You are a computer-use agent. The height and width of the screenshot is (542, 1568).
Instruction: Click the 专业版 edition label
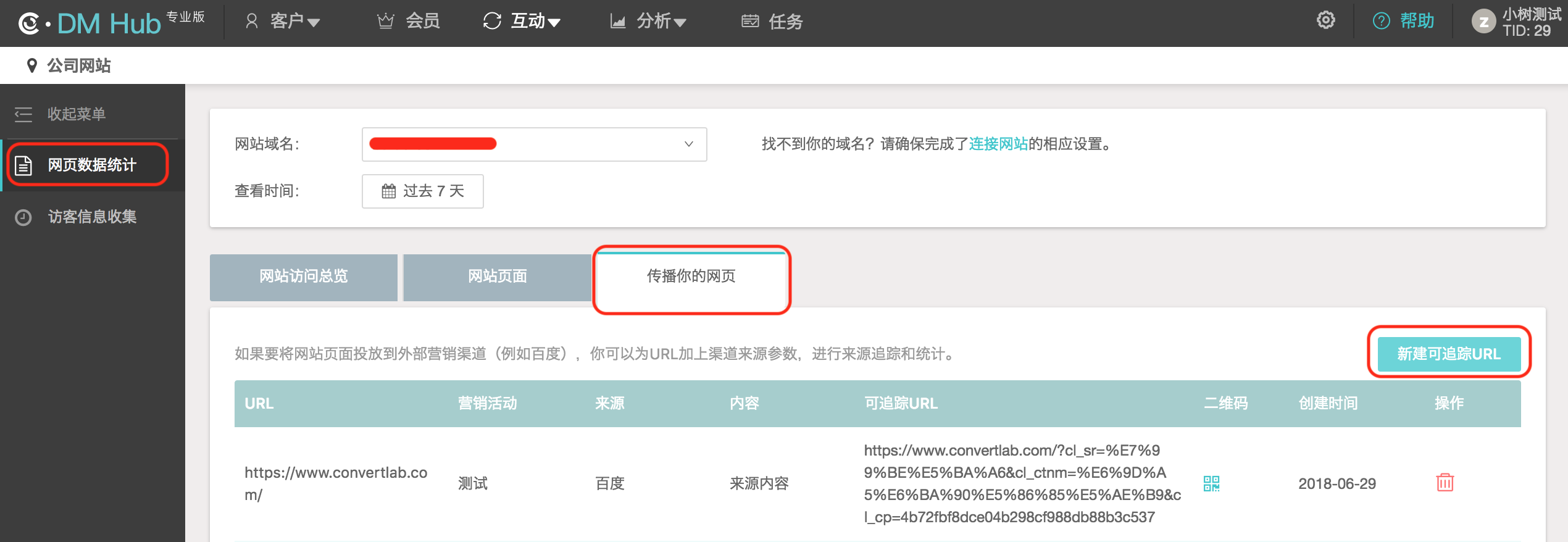coord(186,16)
